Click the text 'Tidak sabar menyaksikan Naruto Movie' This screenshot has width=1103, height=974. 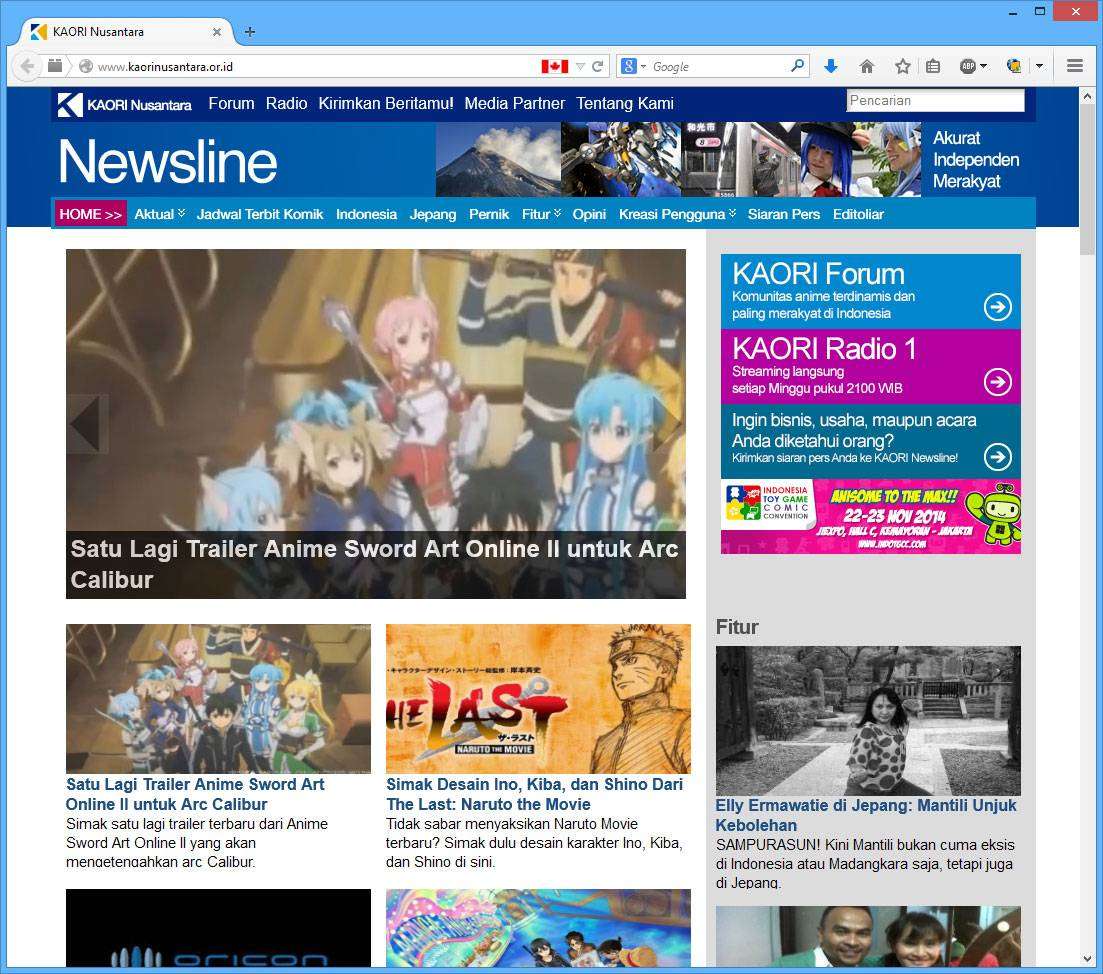tap(512, 824)
